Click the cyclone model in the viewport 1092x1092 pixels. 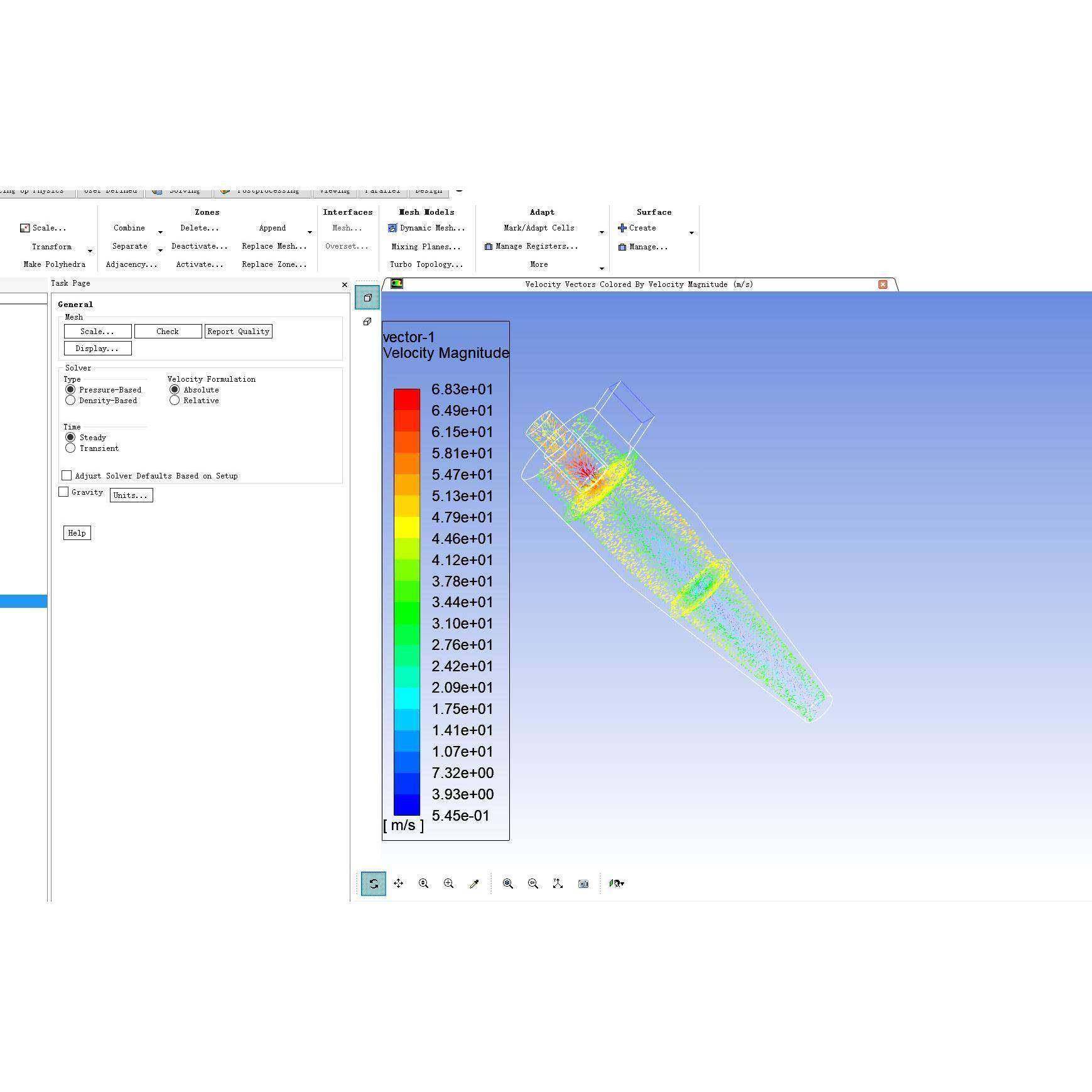677,551
